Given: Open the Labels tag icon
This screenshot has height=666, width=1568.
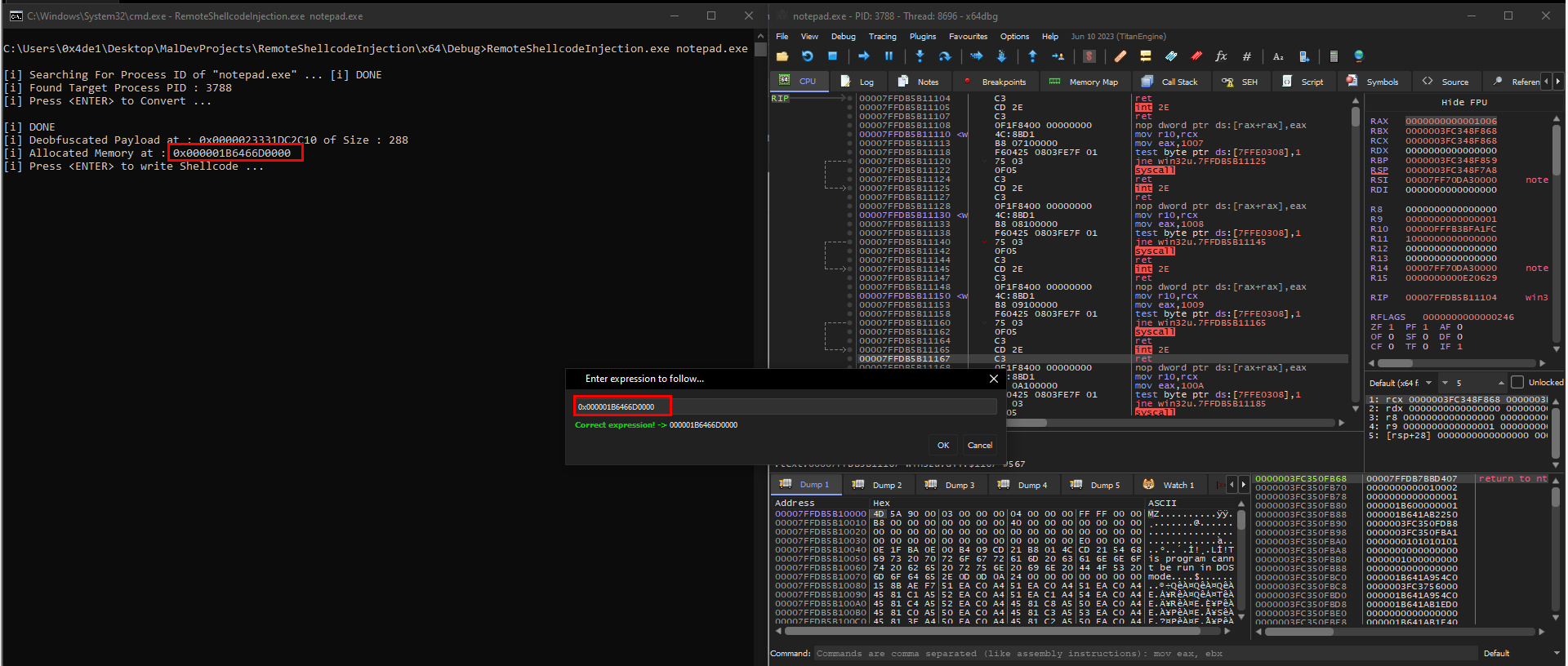Looking at the screenshot, I should click(1171, 56).
